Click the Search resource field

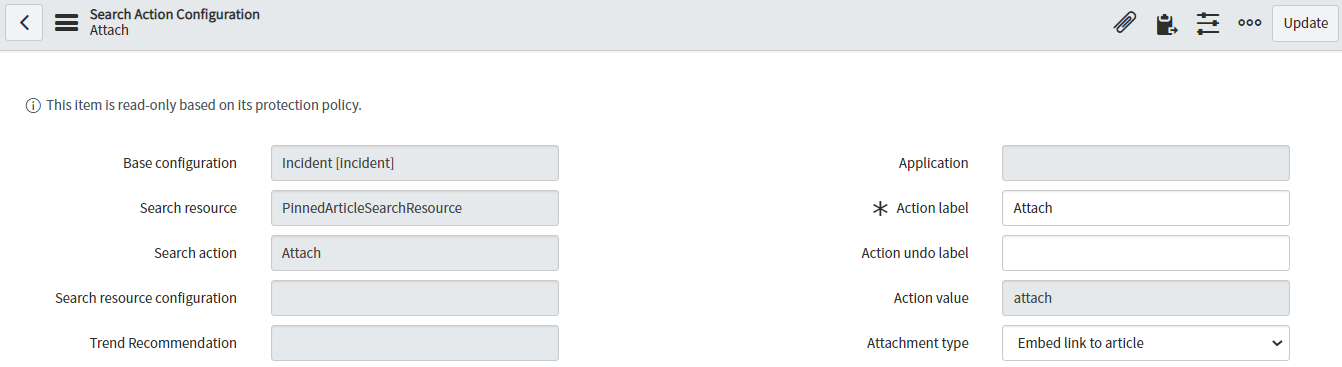[x=415, y=208]
